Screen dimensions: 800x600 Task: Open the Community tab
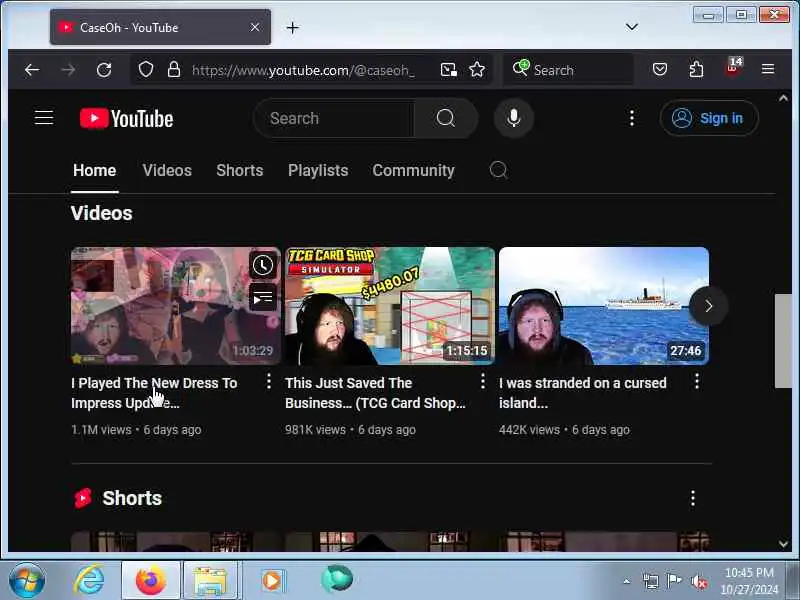click(x=413, y=170)
